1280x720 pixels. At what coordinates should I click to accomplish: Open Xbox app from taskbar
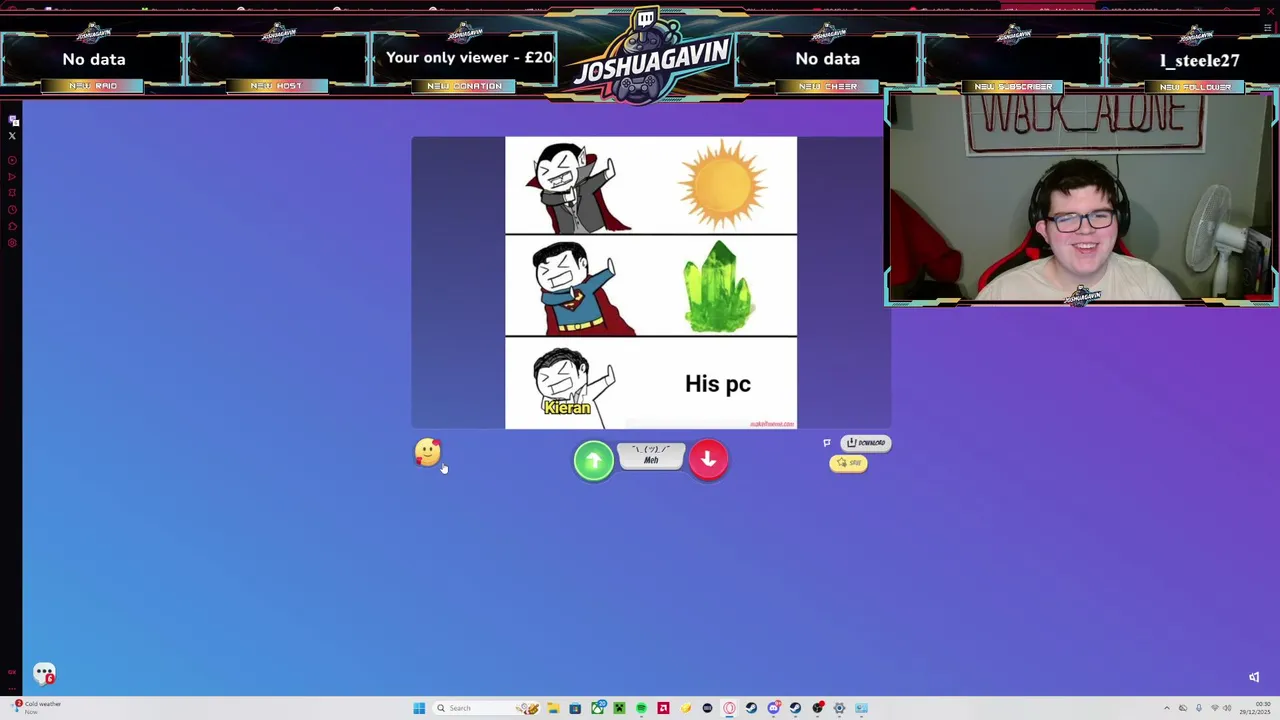598,708
